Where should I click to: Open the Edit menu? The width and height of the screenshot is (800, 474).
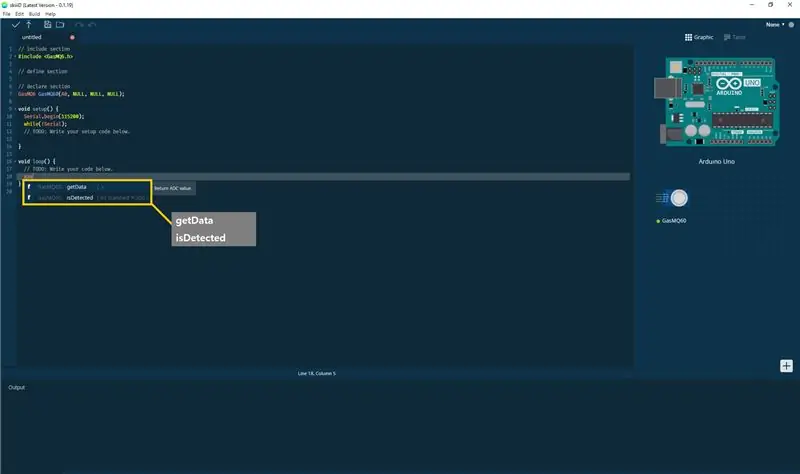point(19,14)
